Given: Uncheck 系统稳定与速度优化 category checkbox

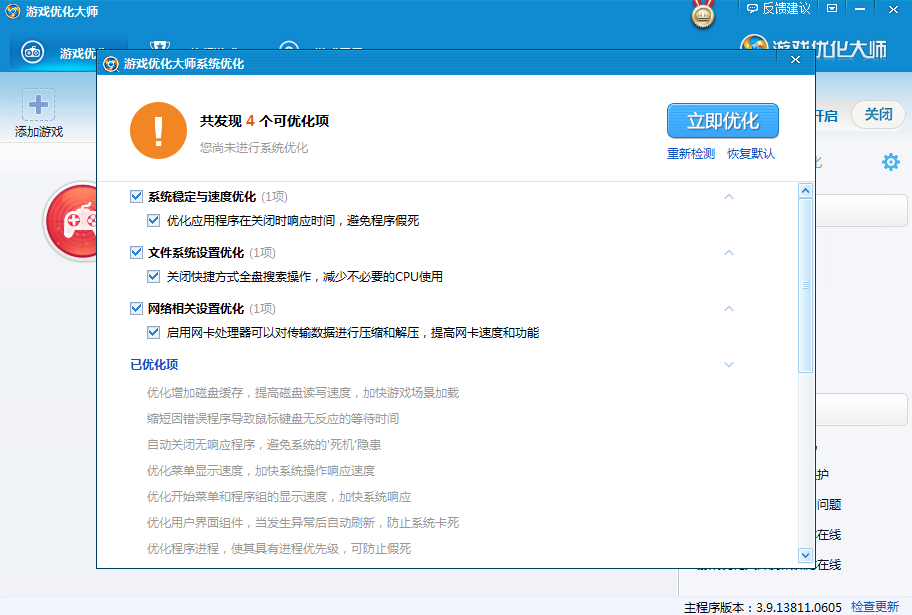Looking at the screenshot, I should pyautogui.click(x=137, y=197).
